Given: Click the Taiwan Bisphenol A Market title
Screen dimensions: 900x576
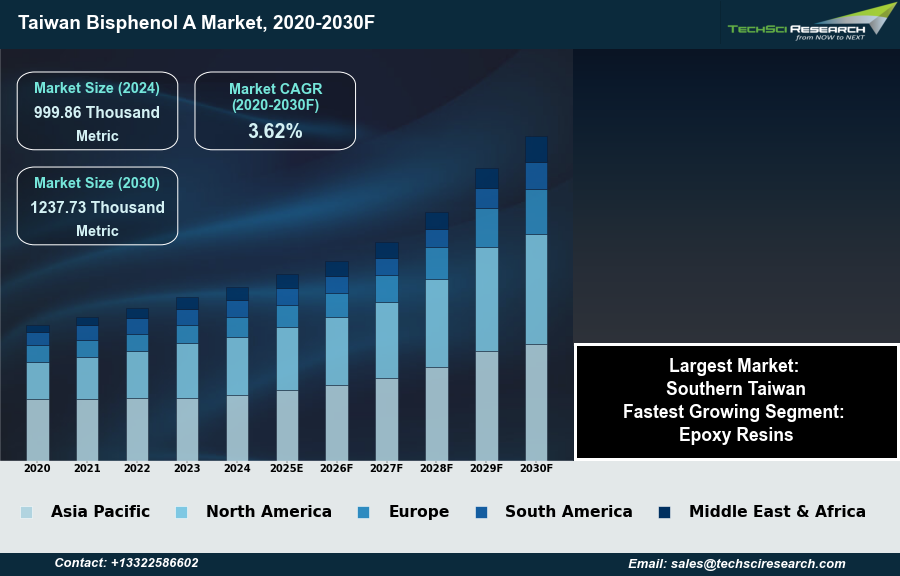Looking at the screenshot, I should click(196, 22).
